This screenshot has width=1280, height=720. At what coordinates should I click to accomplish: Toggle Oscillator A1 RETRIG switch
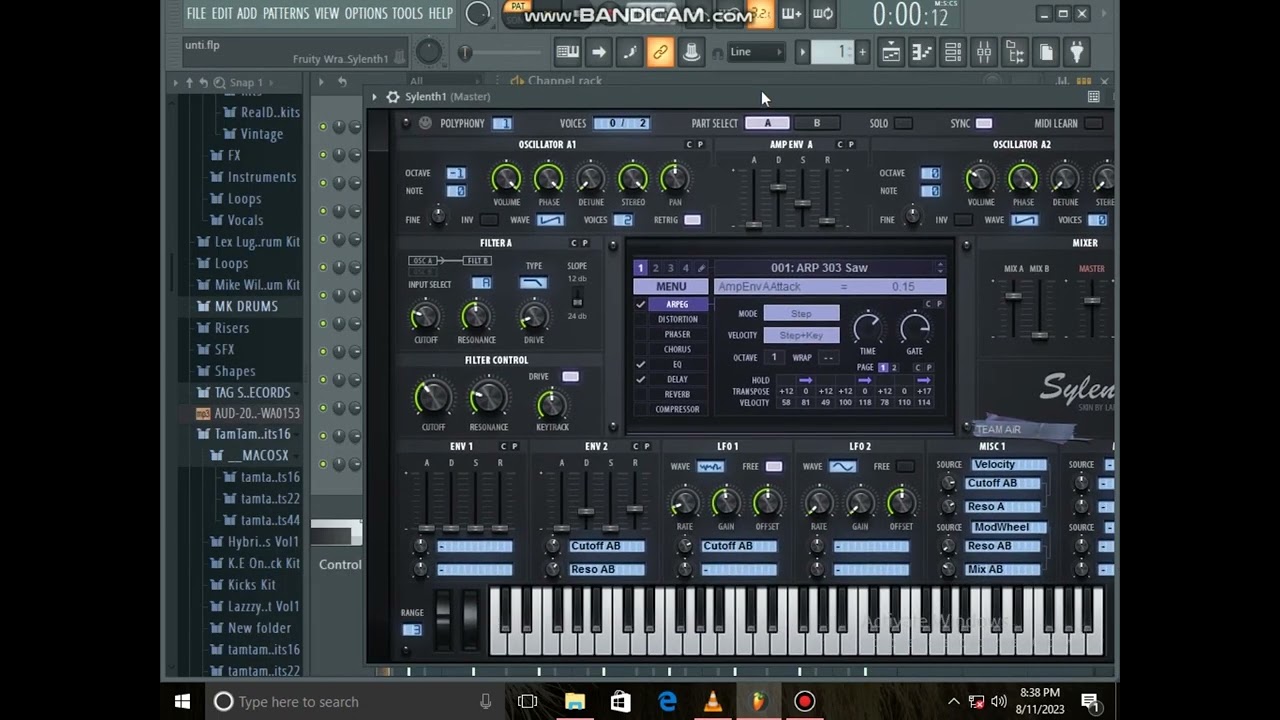click(692, 220)
